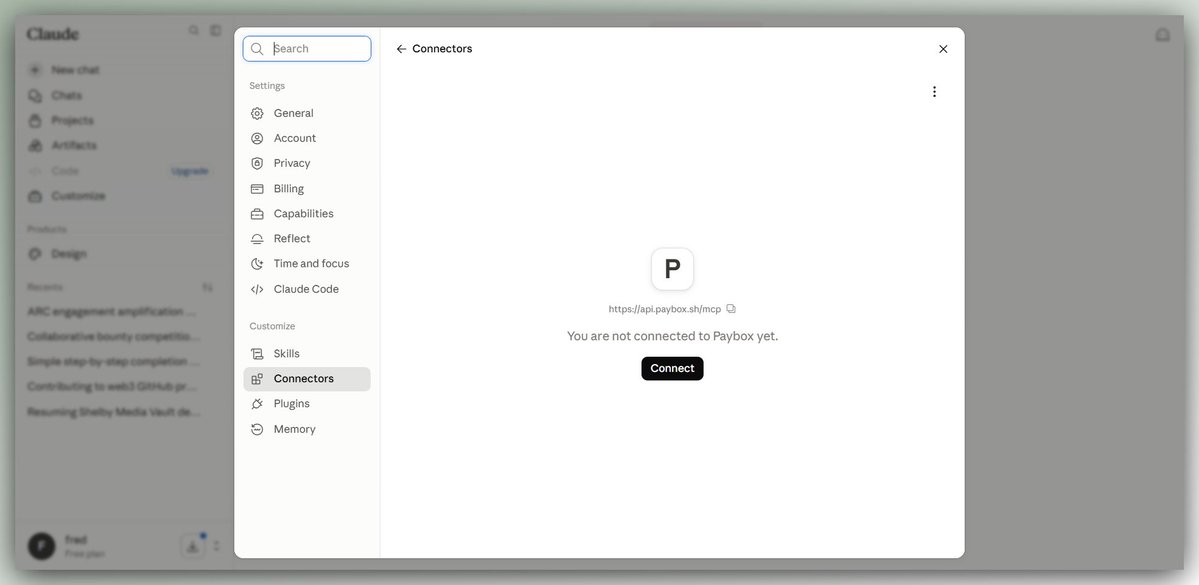Toggle the sidebar collapse icon
Viewport: 1199px width, 585px height.
216,31
